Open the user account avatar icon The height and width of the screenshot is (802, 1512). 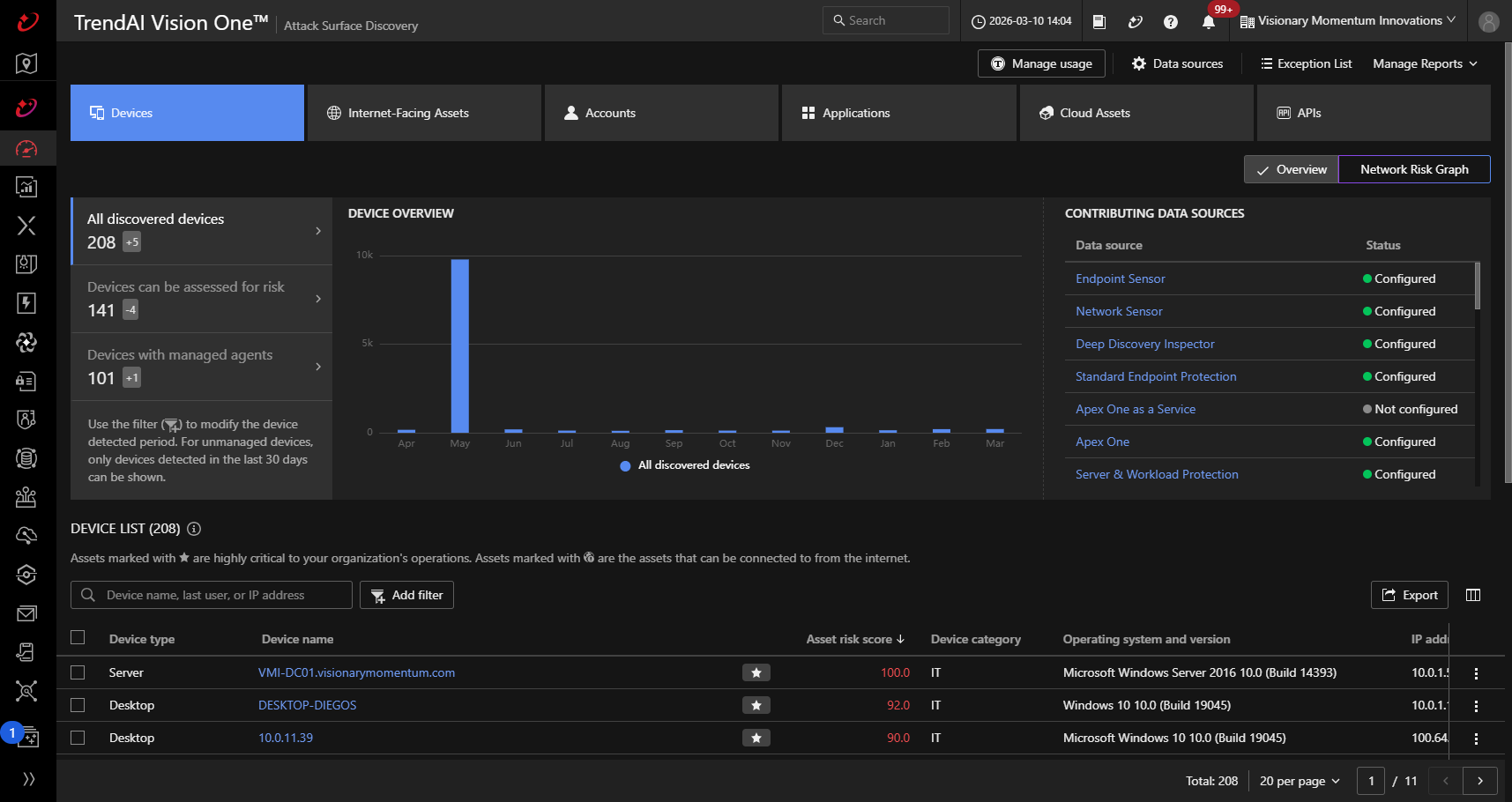[x=1488, y=22]
